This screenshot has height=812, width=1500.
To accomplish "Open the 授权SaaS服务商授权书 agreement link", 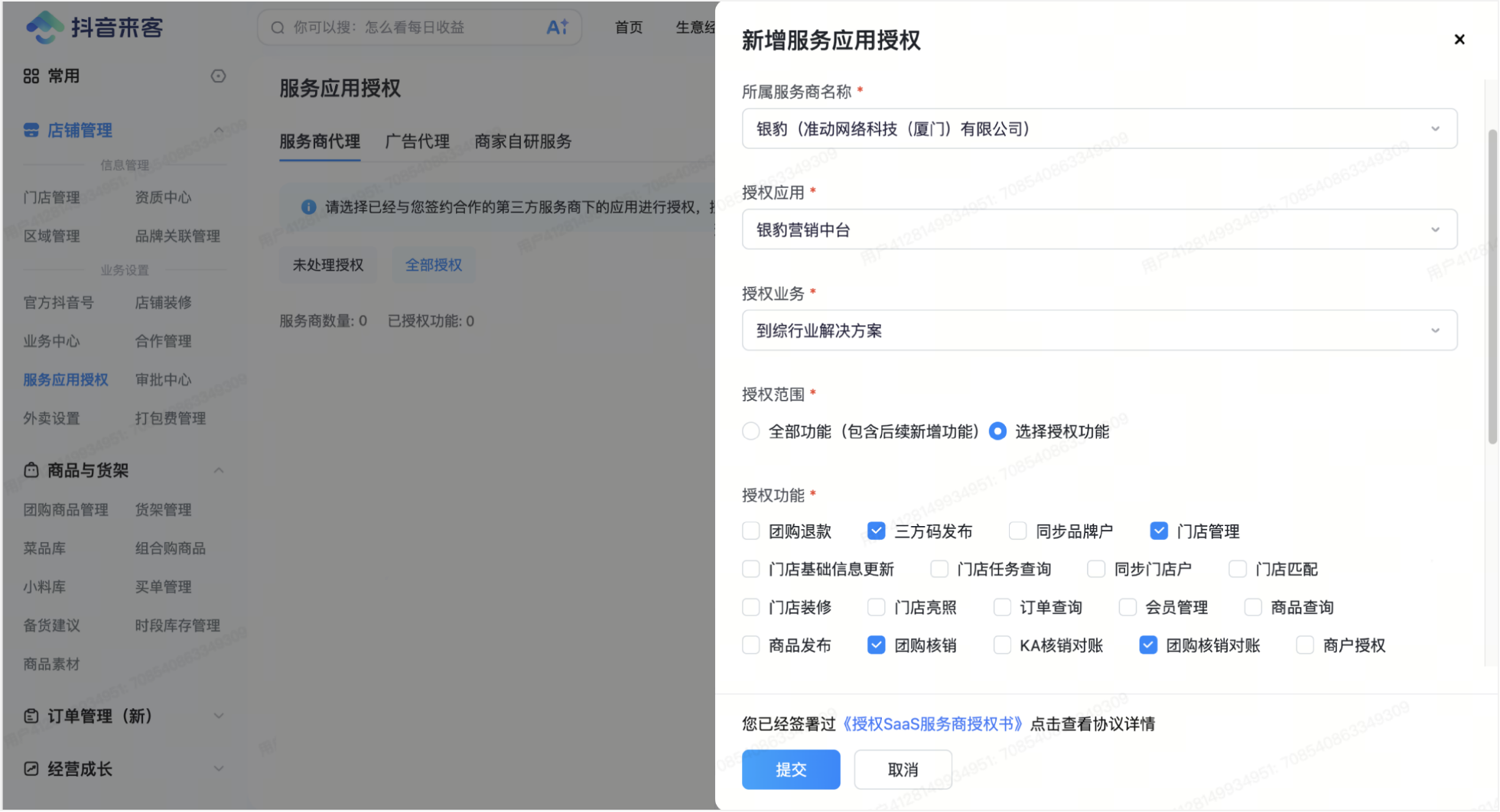I will (932, 723).
